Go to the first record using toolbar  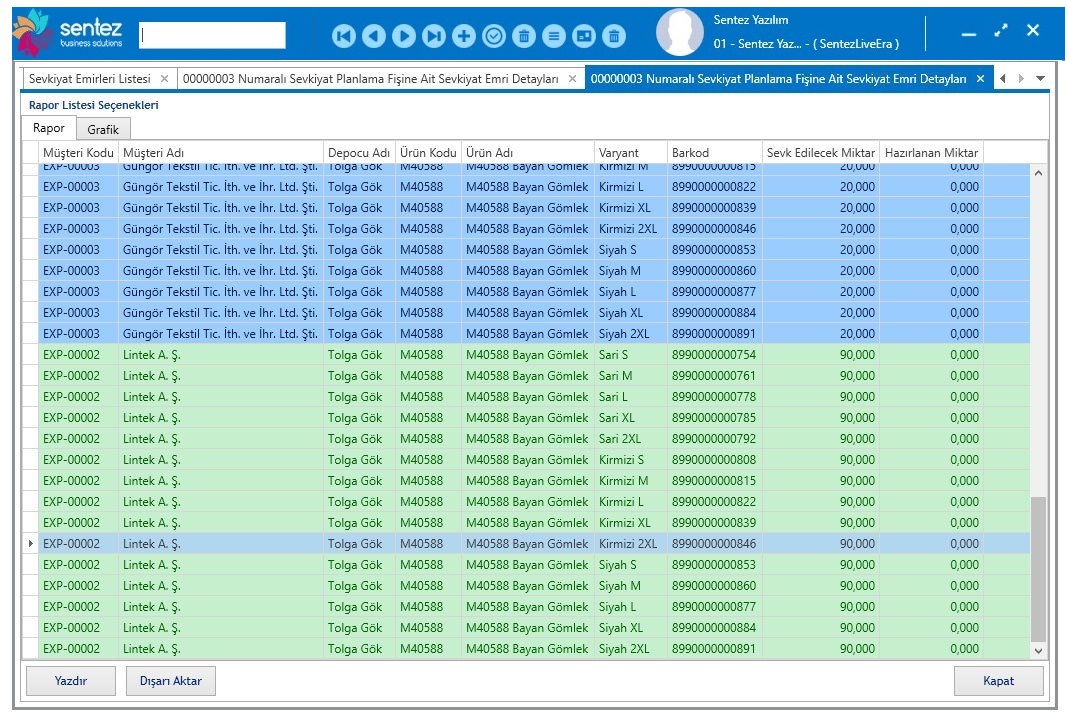pyautogui.click(x=344, y=36)
